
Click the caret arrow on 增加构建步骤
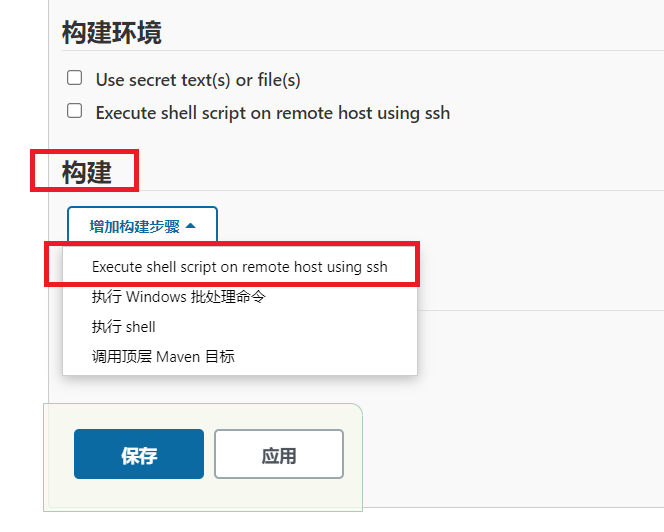coord(191,226)
